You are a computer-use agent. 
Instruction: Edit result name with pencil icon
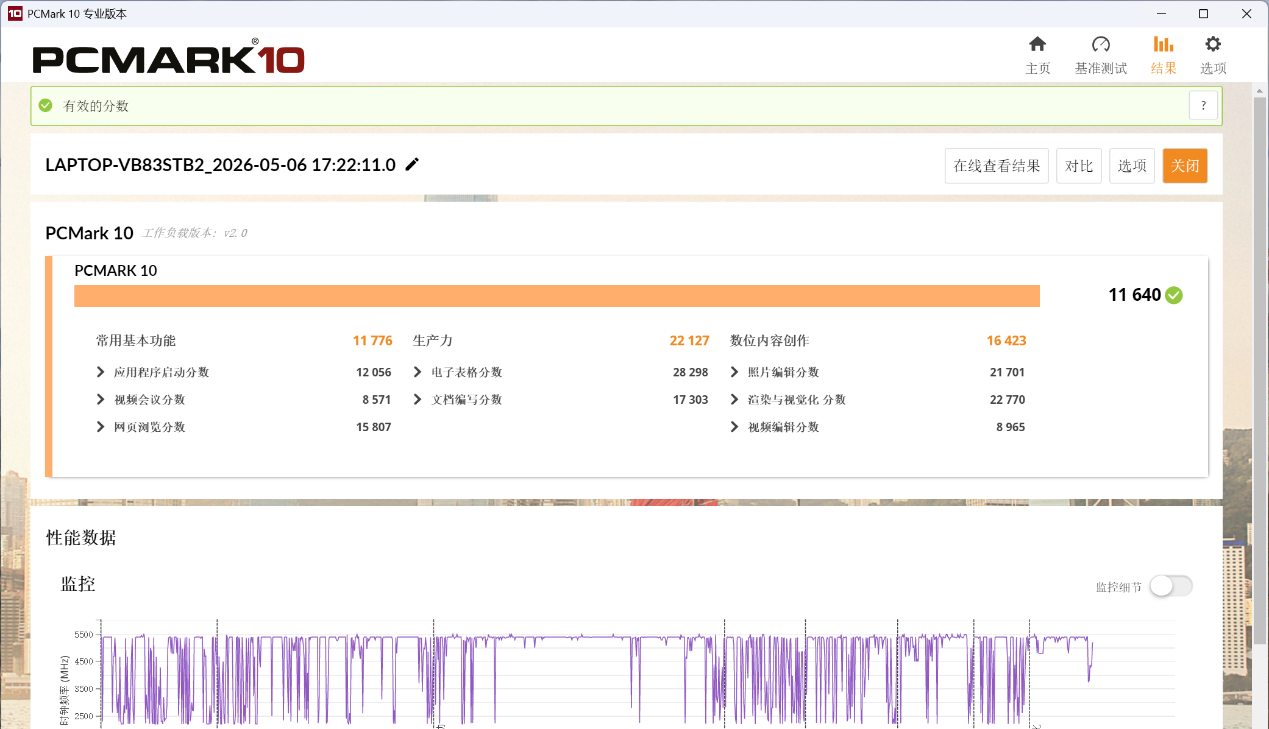pyautogui.click(x=412, y=164)
